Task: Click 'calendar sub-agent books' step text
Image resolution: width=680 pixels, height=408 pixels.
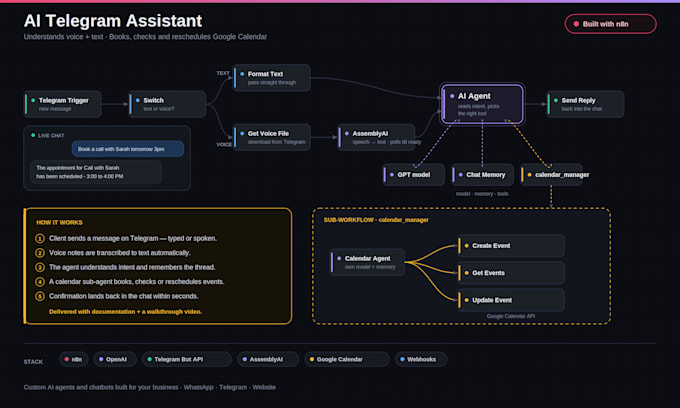Action: [137, 282]
